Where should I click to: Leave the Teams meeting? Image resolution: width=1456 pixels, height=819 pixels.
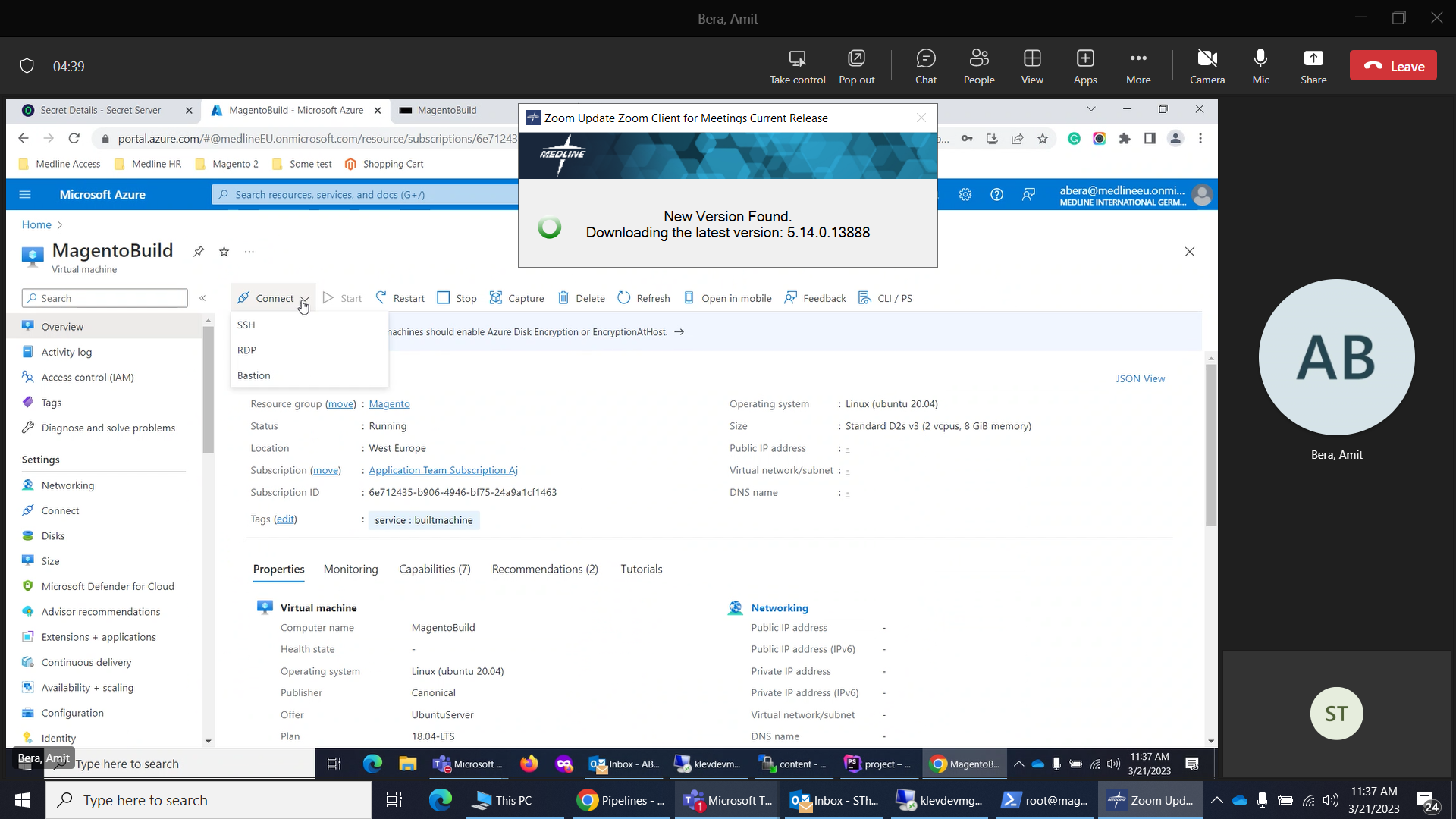click(x=1393, y=66)
